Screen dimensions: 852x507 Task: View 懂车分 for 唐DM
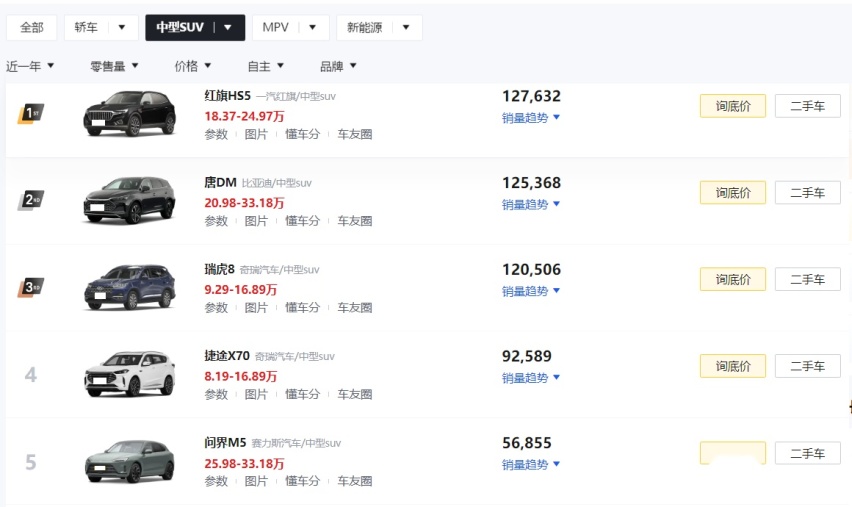(303, 221)
